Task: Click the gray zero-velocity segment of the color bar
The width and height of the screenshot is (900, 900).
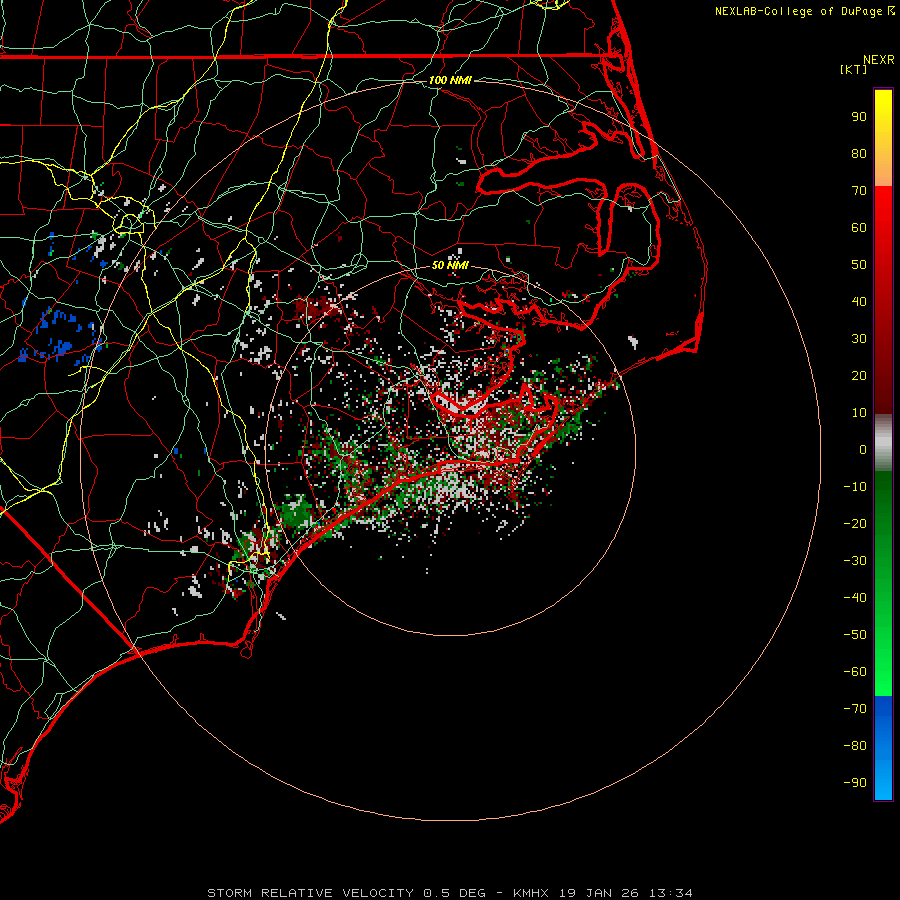Action: pyautogui.click(x=883, y=443)
